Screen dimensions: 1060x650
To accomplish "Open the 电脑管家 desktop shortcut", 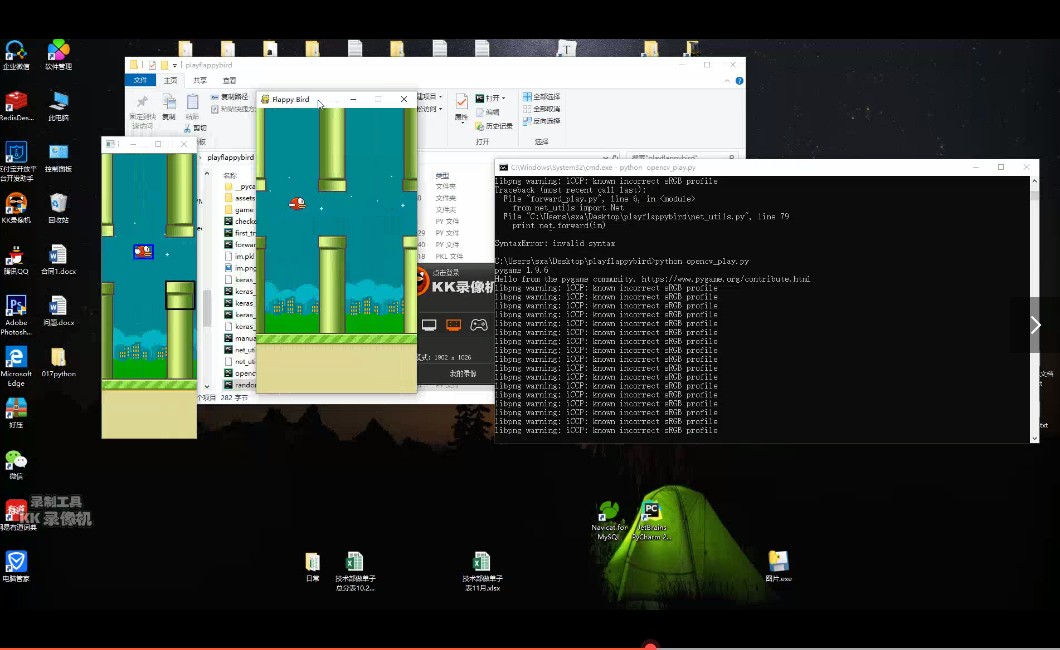I will click(x=16, y=566).
